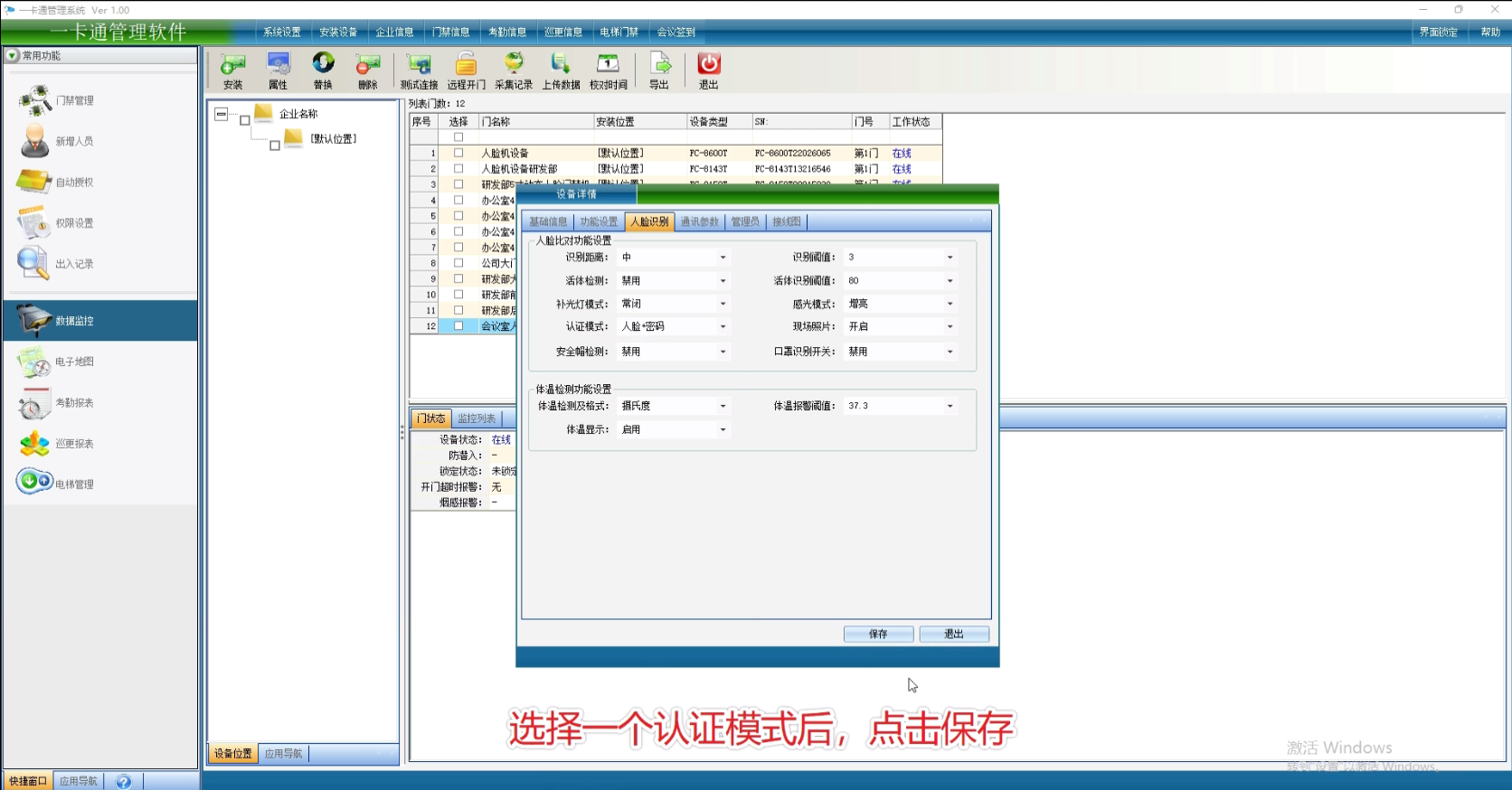
Task: Expand the 识别距离 dropdown list
Action: coord(723,258)
